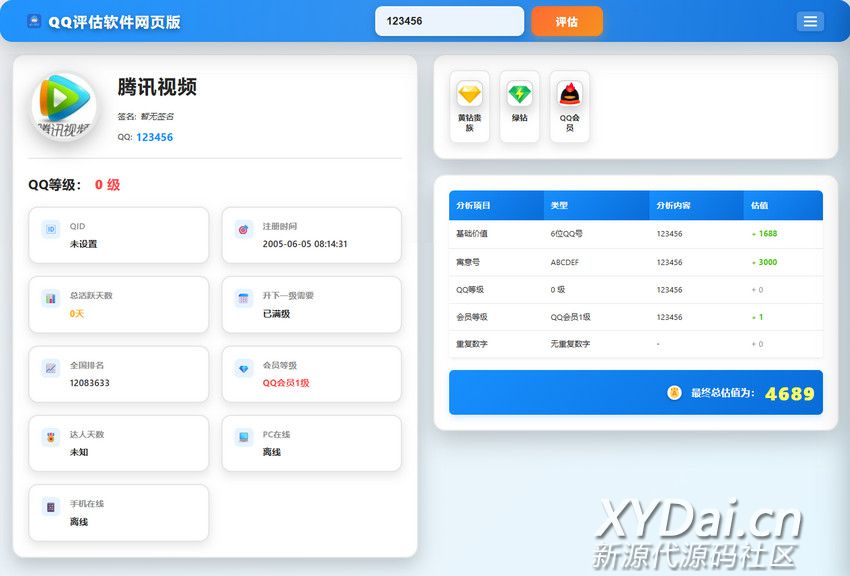Click the 全国排名 trend icon
The height and width of the screenshot is (576, 850).
coord(51,368)
